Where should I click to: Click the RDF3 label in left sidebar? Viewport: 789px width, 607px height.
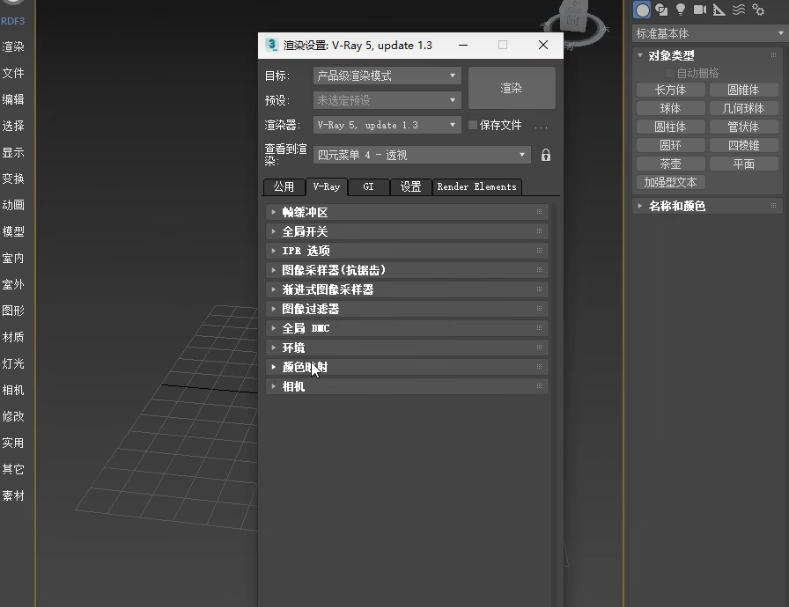click(x=13, y=21)
